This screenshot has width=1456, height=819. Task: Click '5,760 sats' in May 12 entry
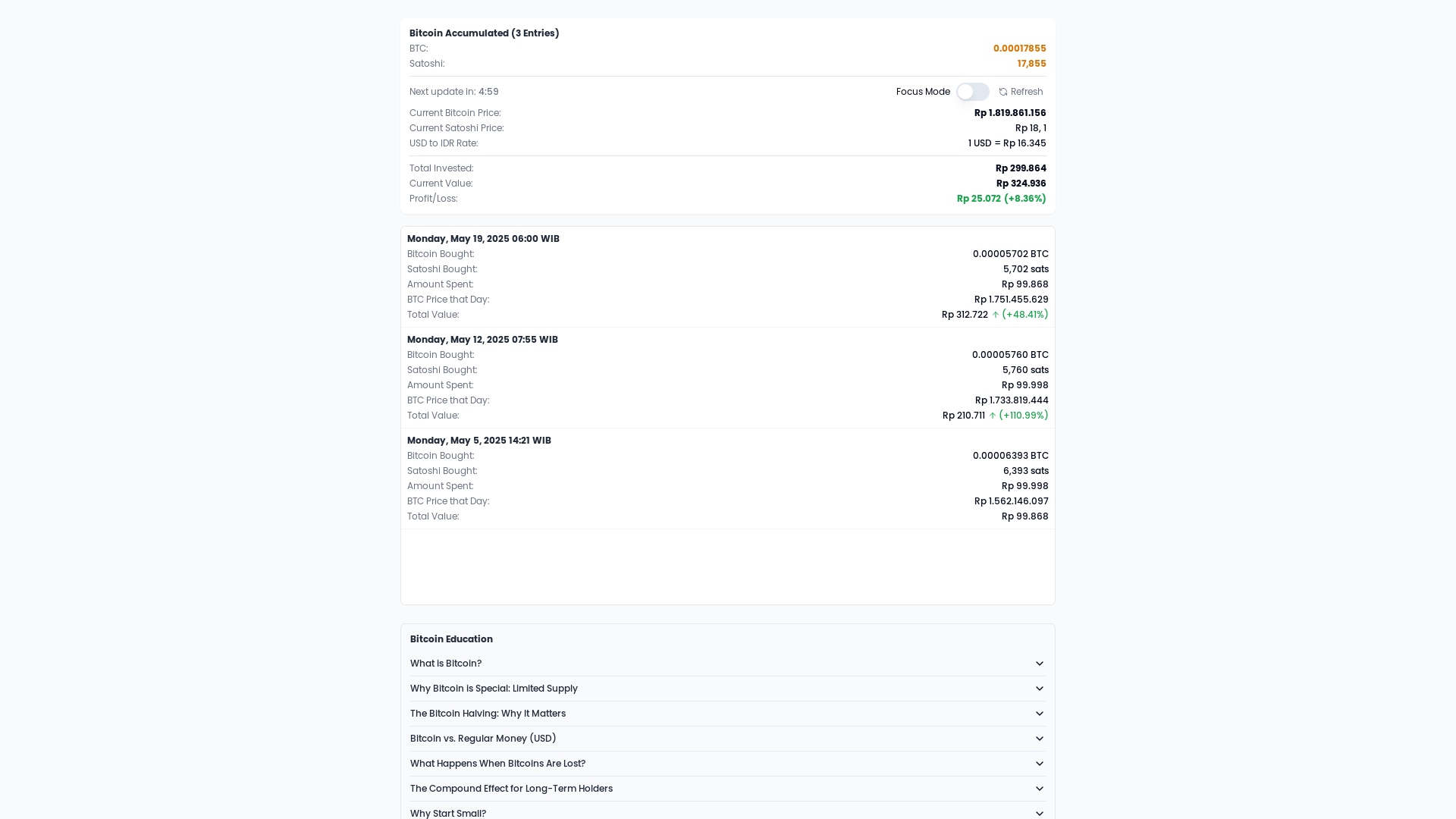[x=1025, y=370]
